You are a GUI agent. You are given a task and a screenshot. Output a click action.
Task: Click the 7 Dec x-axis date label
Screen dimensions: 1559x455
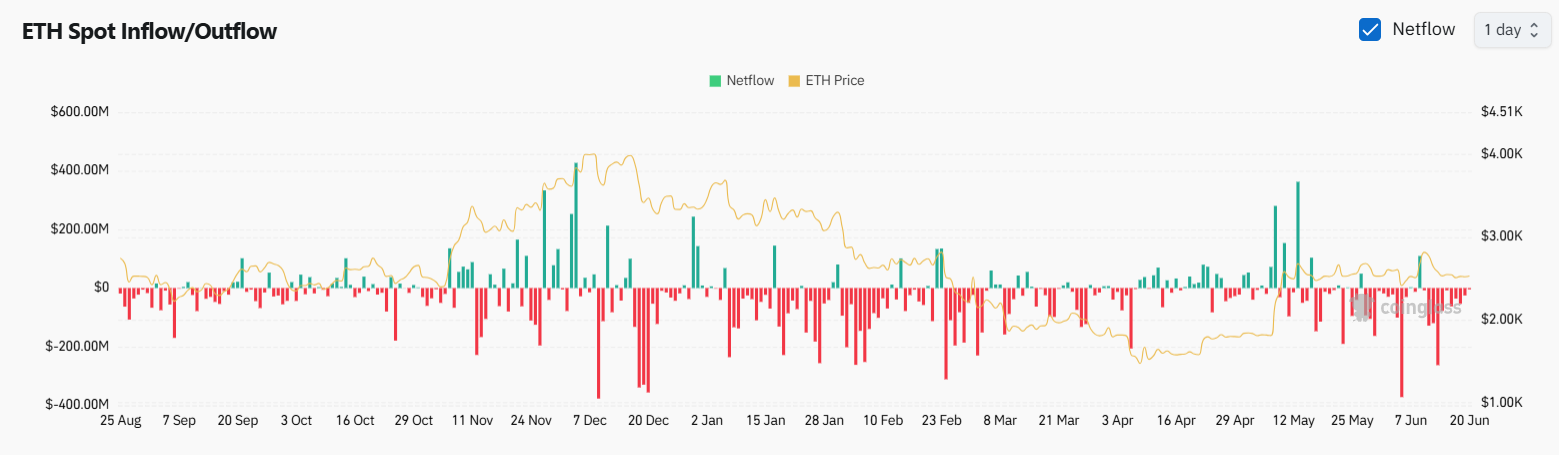click(x=590, y=421)
